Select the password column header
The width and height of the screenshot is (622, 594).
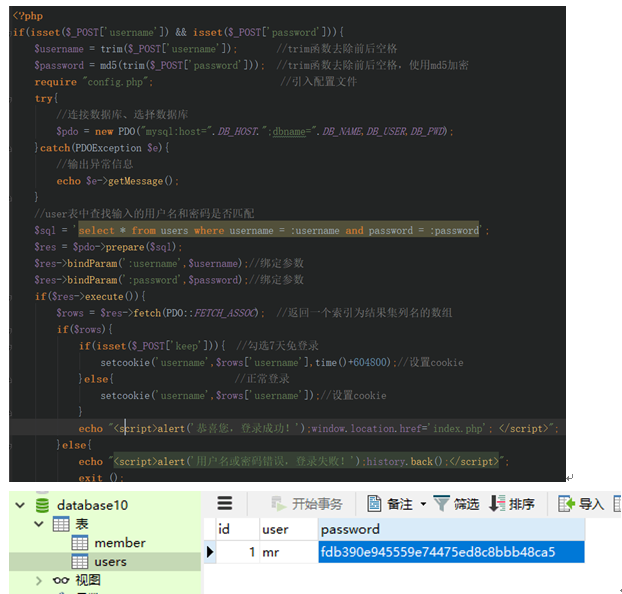coord(451,529)
